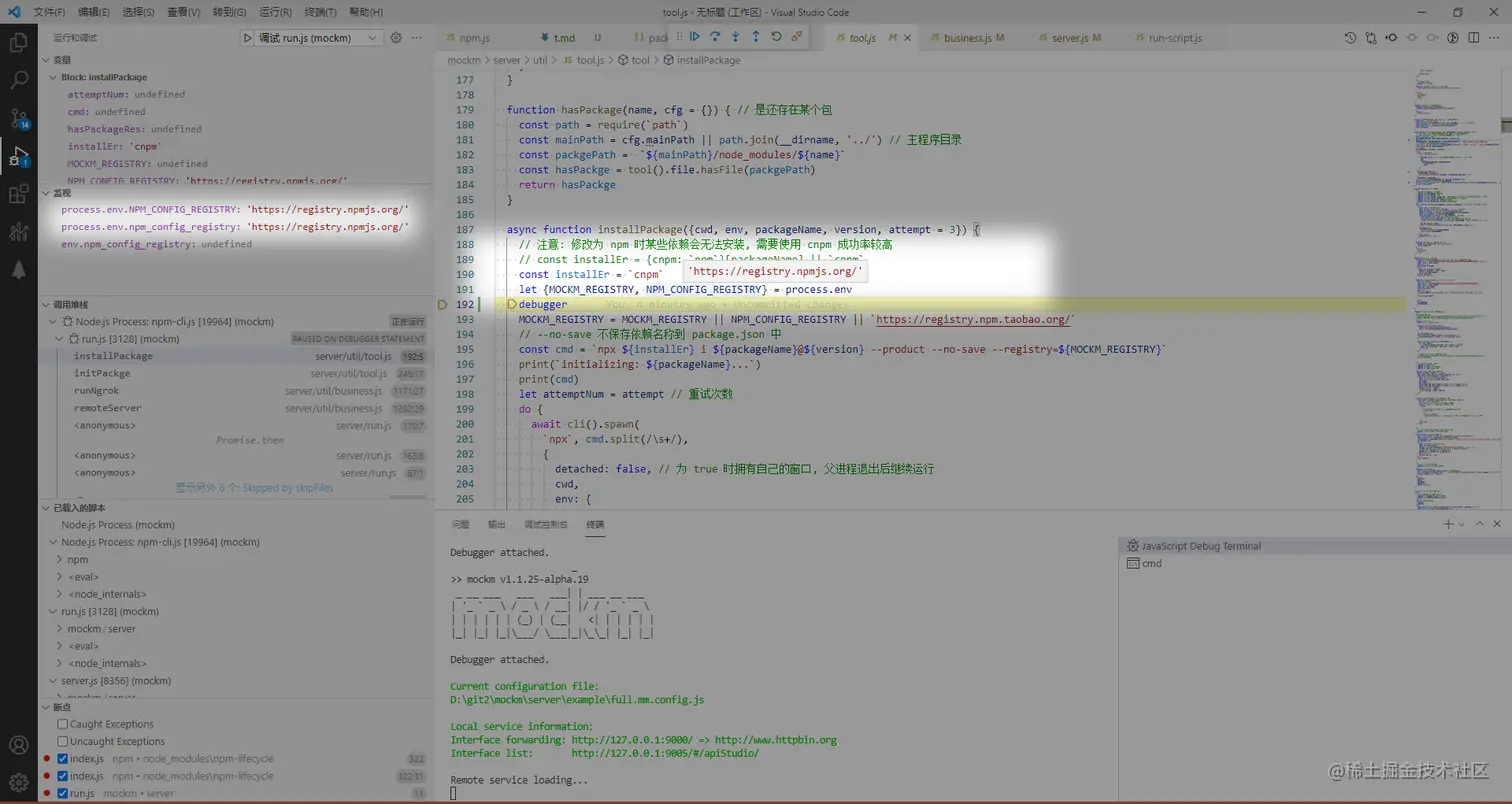The height and width of the screenshot is (804, 1512).
Task: Toggle breakpoint glyph at line 192
Action: 441,303
